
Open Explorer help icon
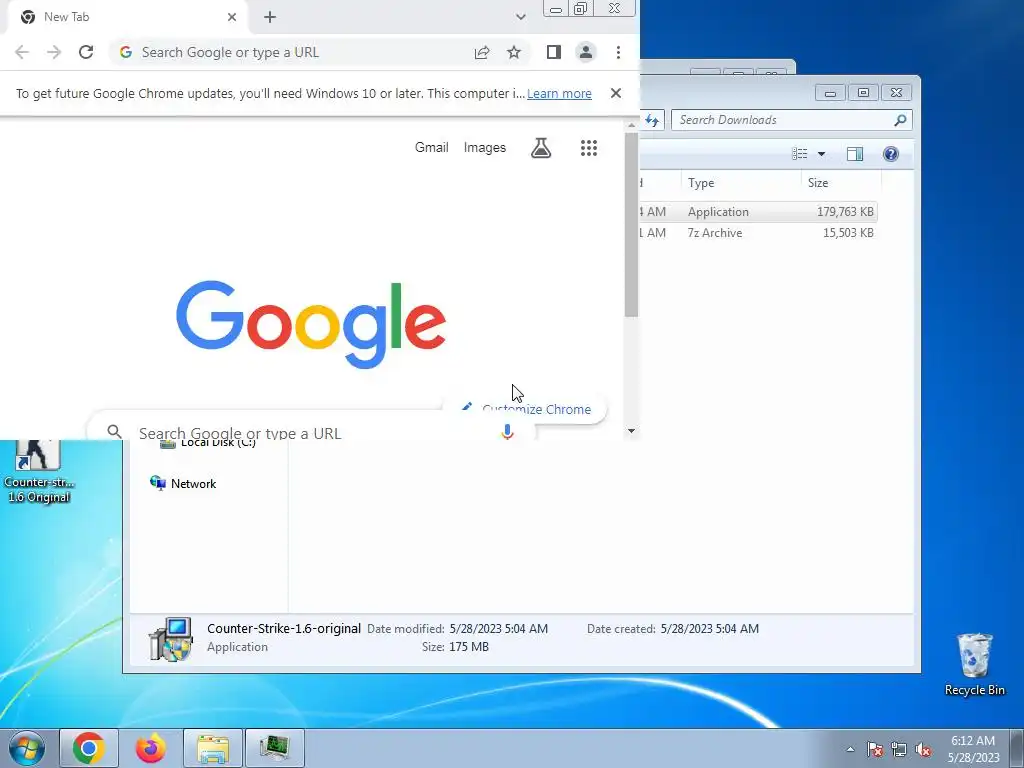click(891, 153)
